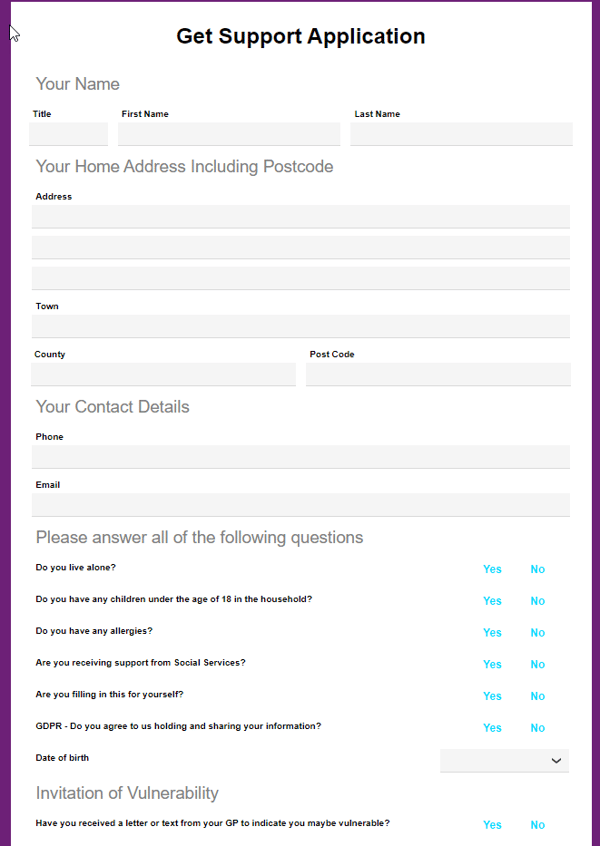600x846 pixels.
Task: Click the first Address line field
Action: pos(300,216)
